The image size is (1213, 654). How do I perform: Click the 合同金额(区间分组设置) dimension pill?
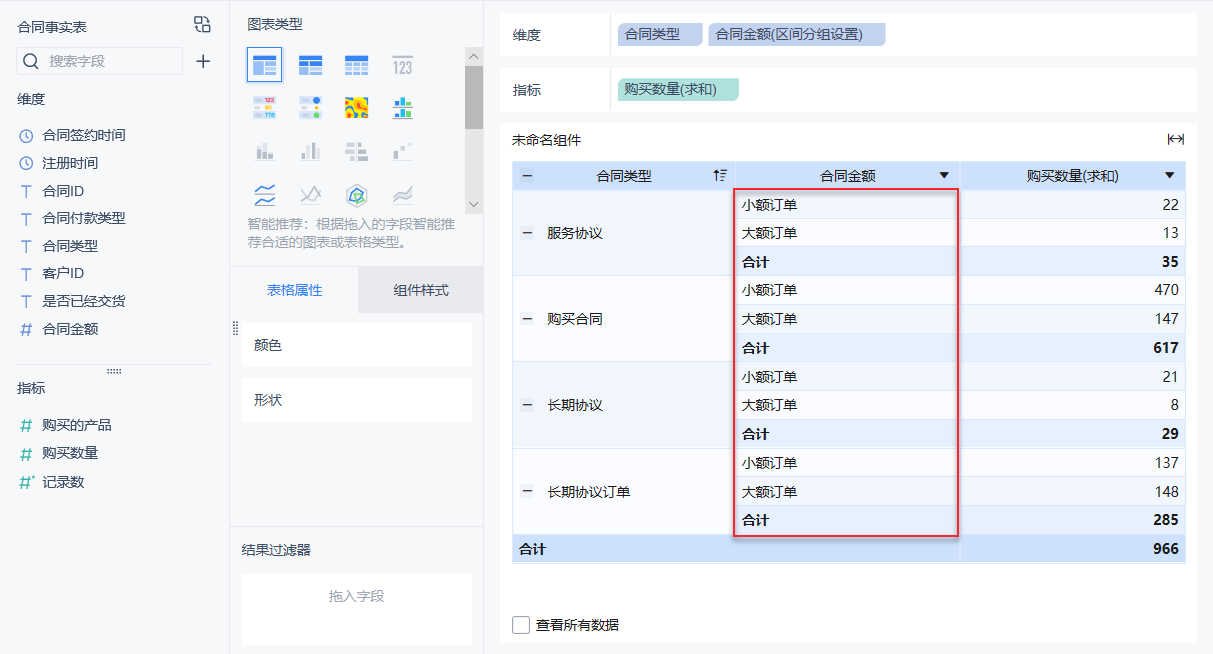pyautogui.click(x=796, y=34)
